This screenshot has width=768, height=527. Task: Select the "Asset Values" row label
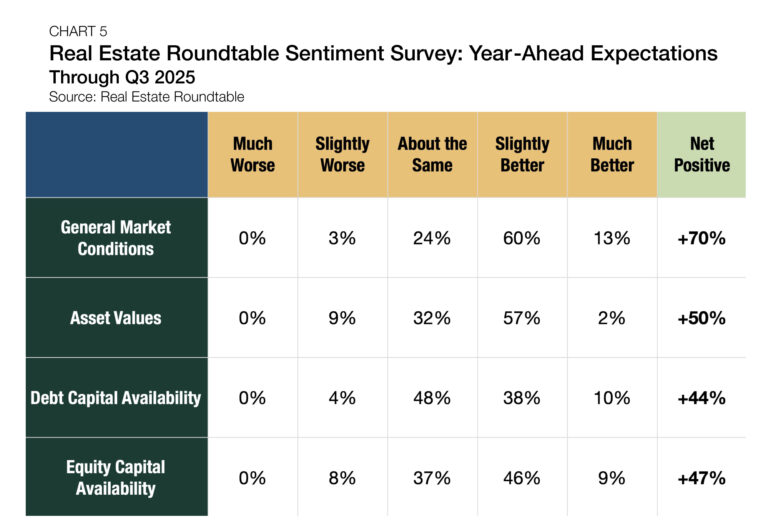[116, 318]
